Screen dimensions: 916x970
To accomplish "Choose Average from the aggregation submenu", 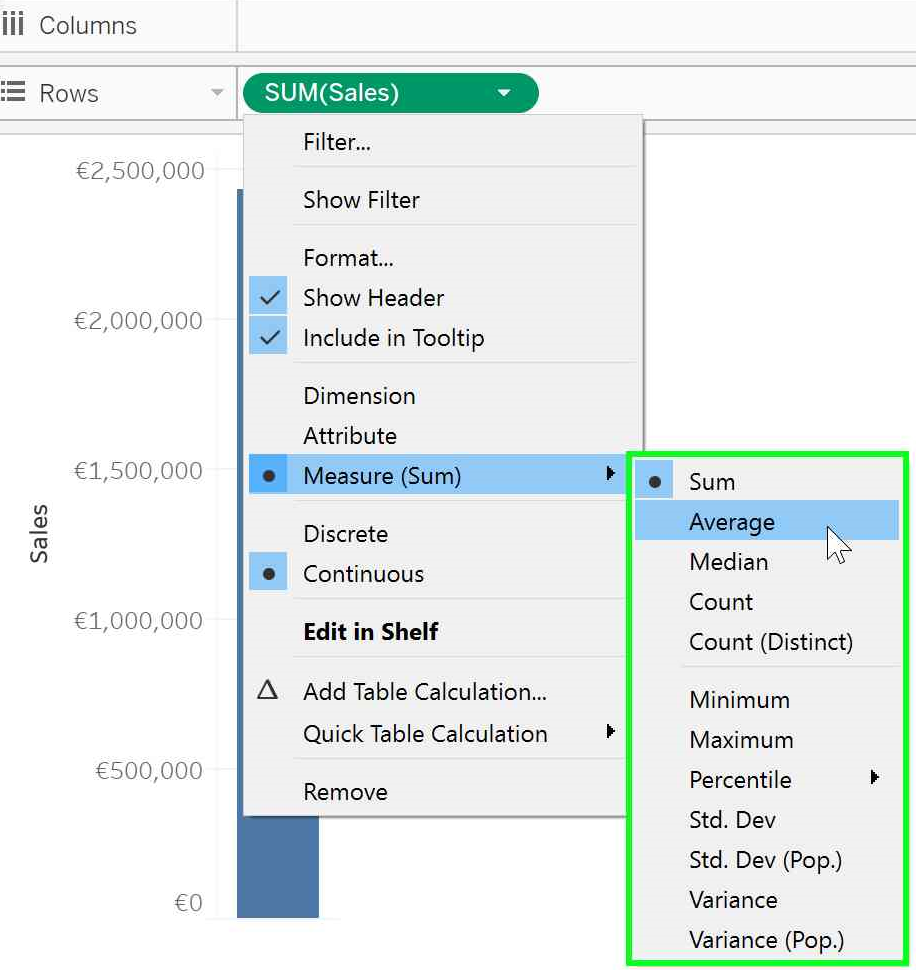I will tap(732, 522).
